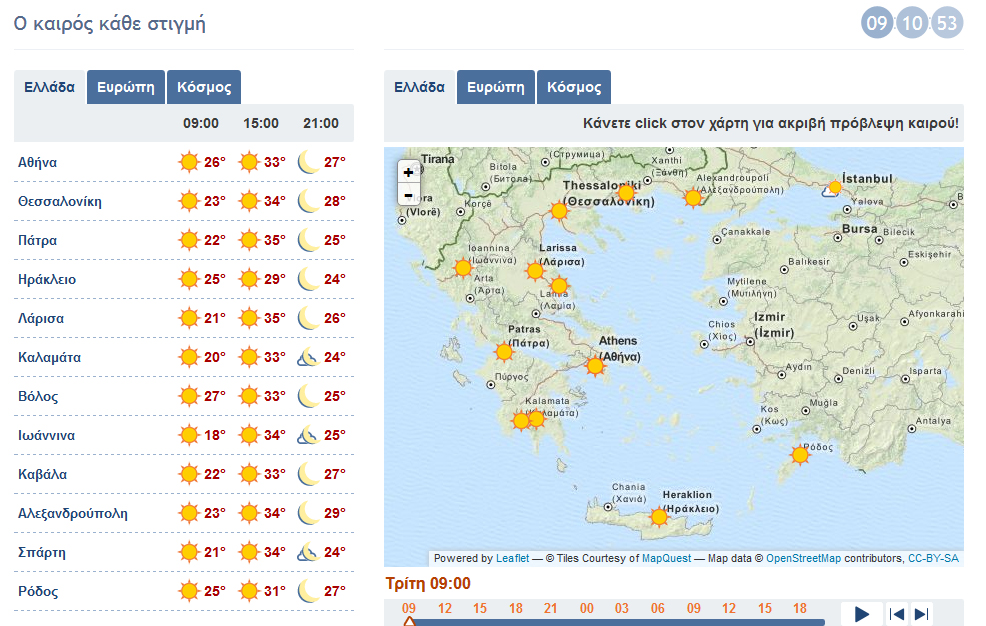Viewport: 986px width, 626px height.
Task: Zoom out the map with minus button
Action: click(408, 194)
